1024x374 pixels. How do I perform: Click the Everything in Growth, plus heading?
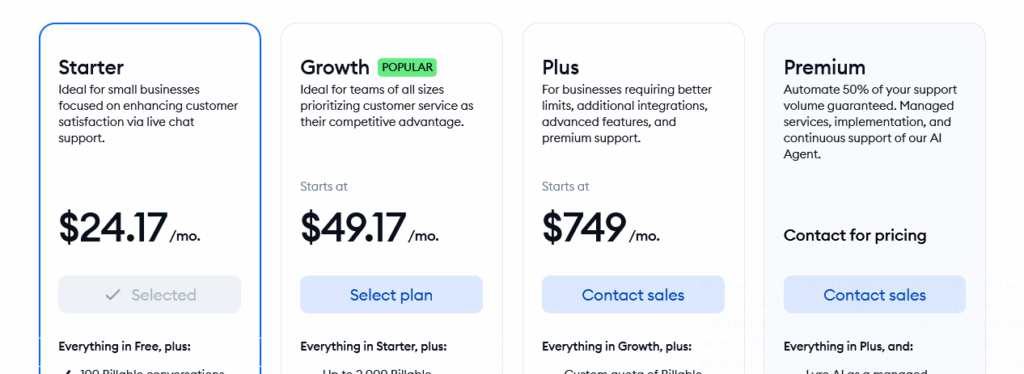[x=616, y=347]
